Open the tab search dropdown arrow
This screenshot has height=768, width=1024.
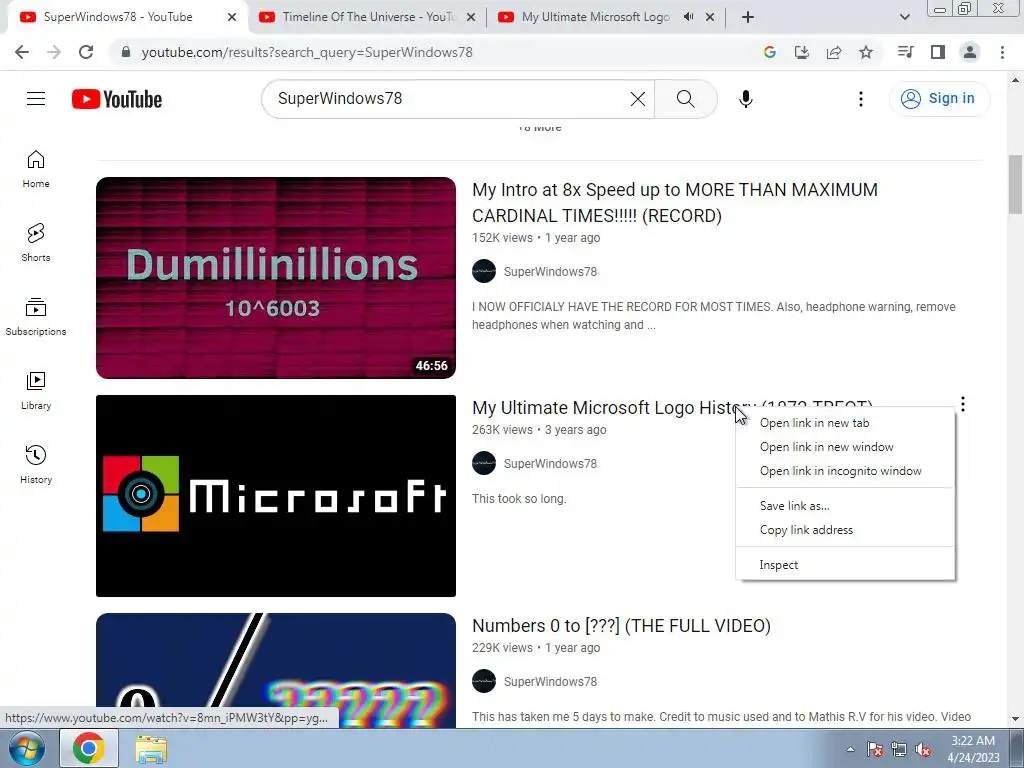pyautogui.click(x=904, y=17)
